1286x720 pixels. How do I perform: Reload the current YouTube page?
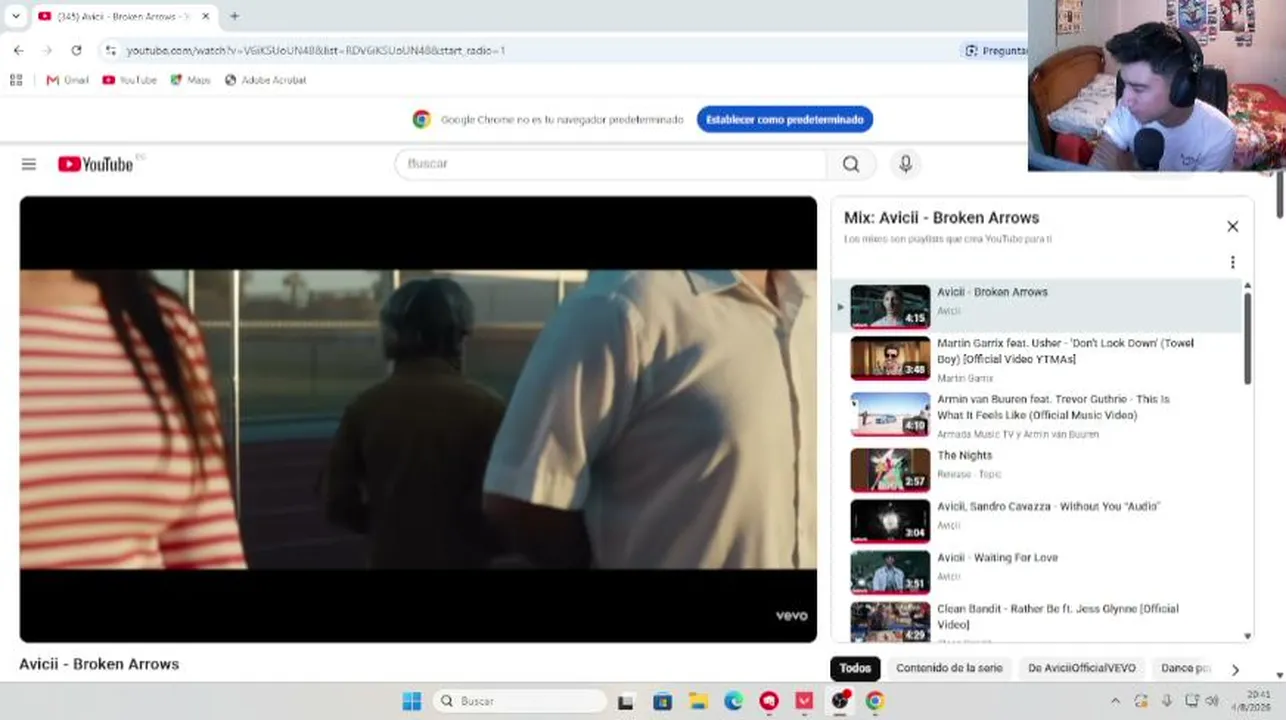(x=76, y=50)
